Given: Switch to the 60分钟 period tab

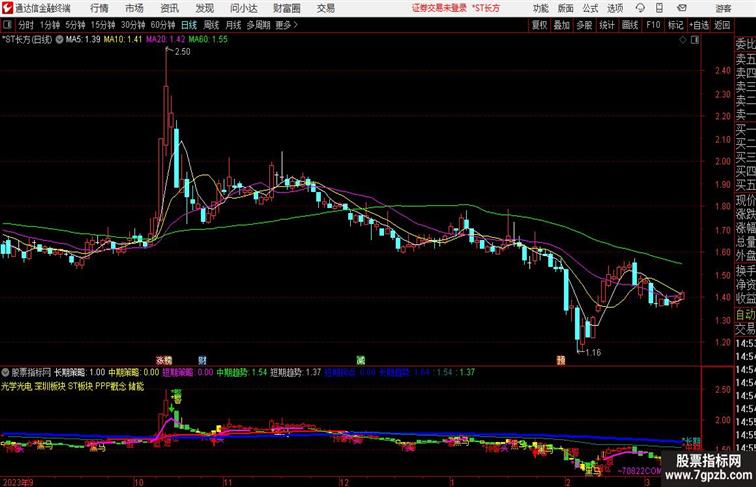Looking at the screenshot, I should pyautogui.click(x=163, y=25).
